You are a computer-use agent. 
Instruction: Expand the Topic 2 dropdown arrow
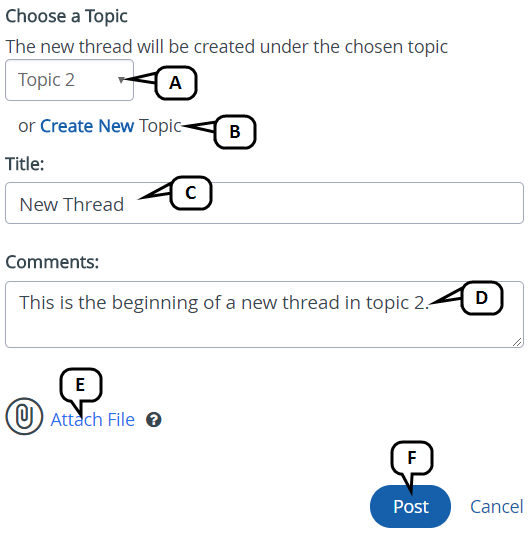click(x=121, y=80)
